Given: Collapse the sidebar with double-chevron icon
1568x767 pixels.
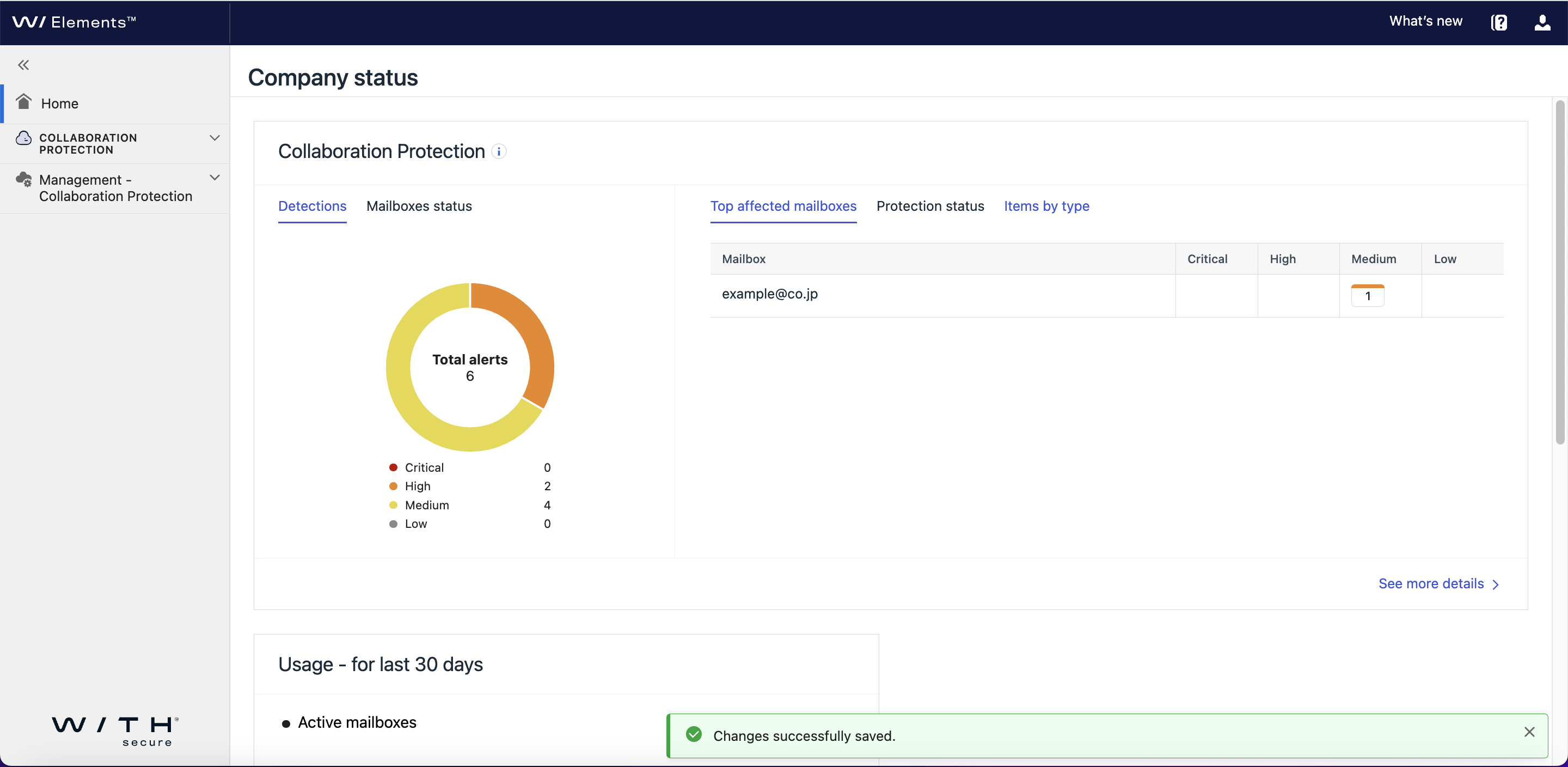Looking at the screenshot, I should point(24,65).
